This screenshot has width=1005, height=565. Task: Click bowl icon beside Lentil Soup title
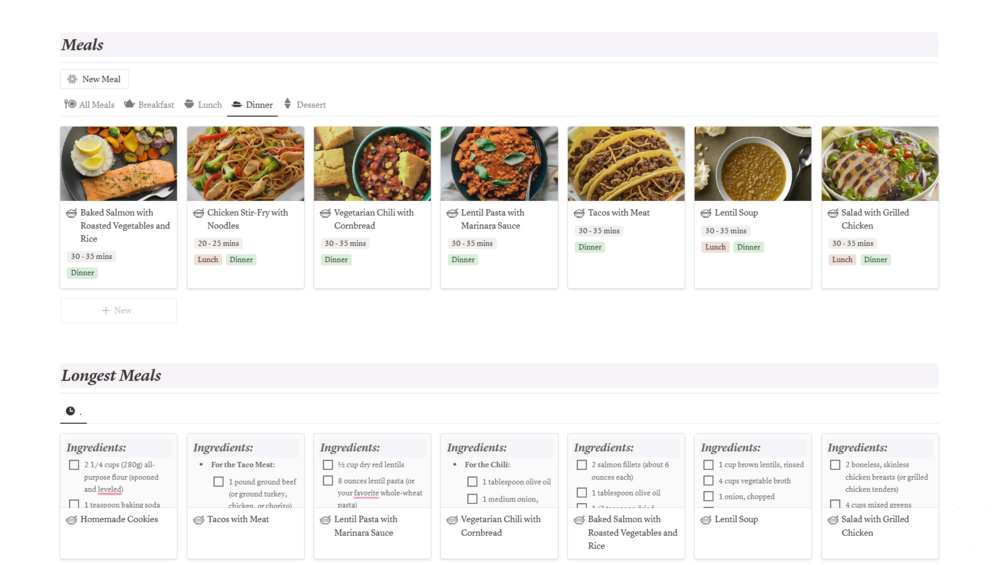pyautogui.click(x=706, y=213)
